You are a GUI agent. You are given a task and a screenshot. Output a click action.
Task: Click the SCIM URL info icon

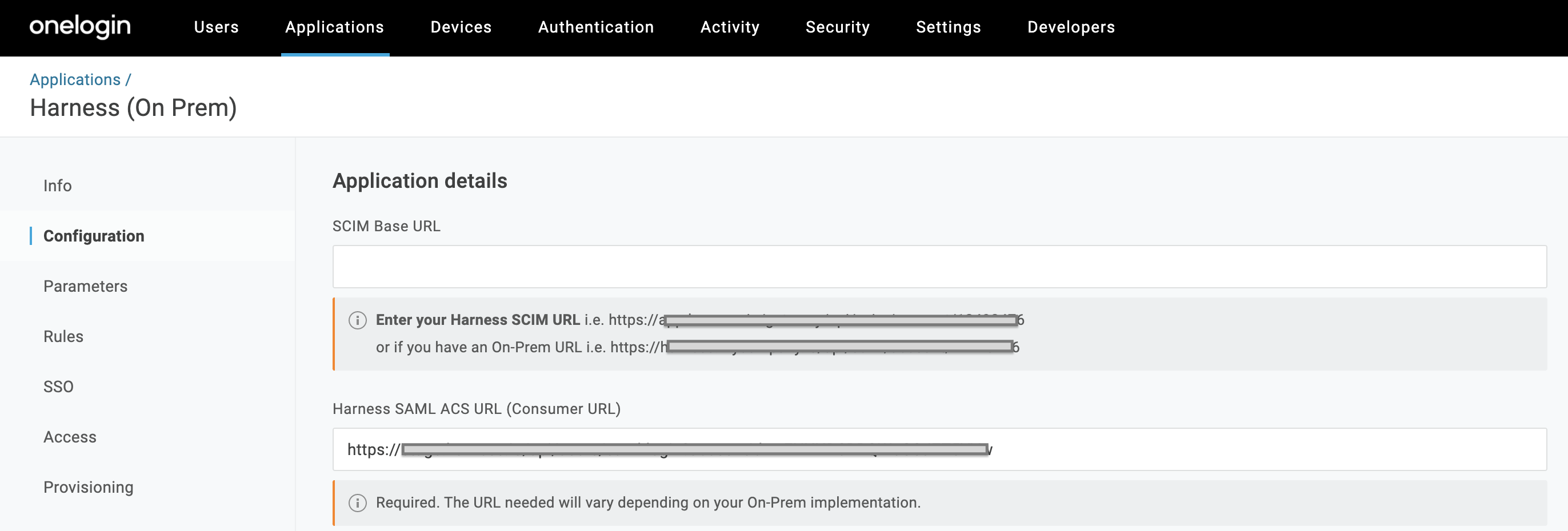(357, 320)
